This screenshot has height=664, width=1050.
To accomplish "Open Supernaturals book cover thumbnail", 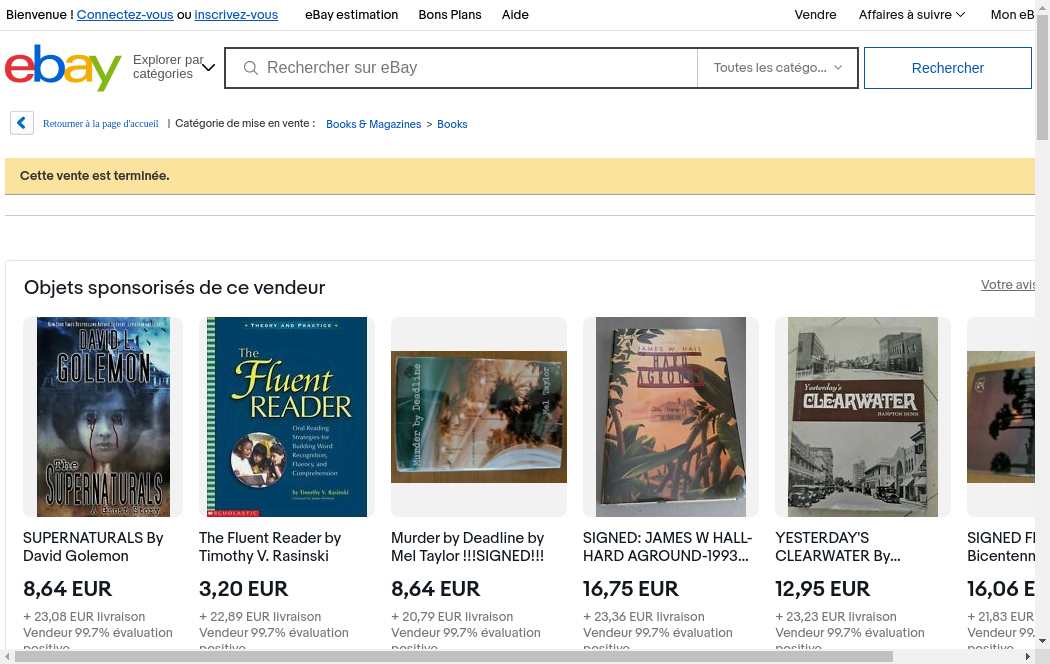I will coord(103,417).
